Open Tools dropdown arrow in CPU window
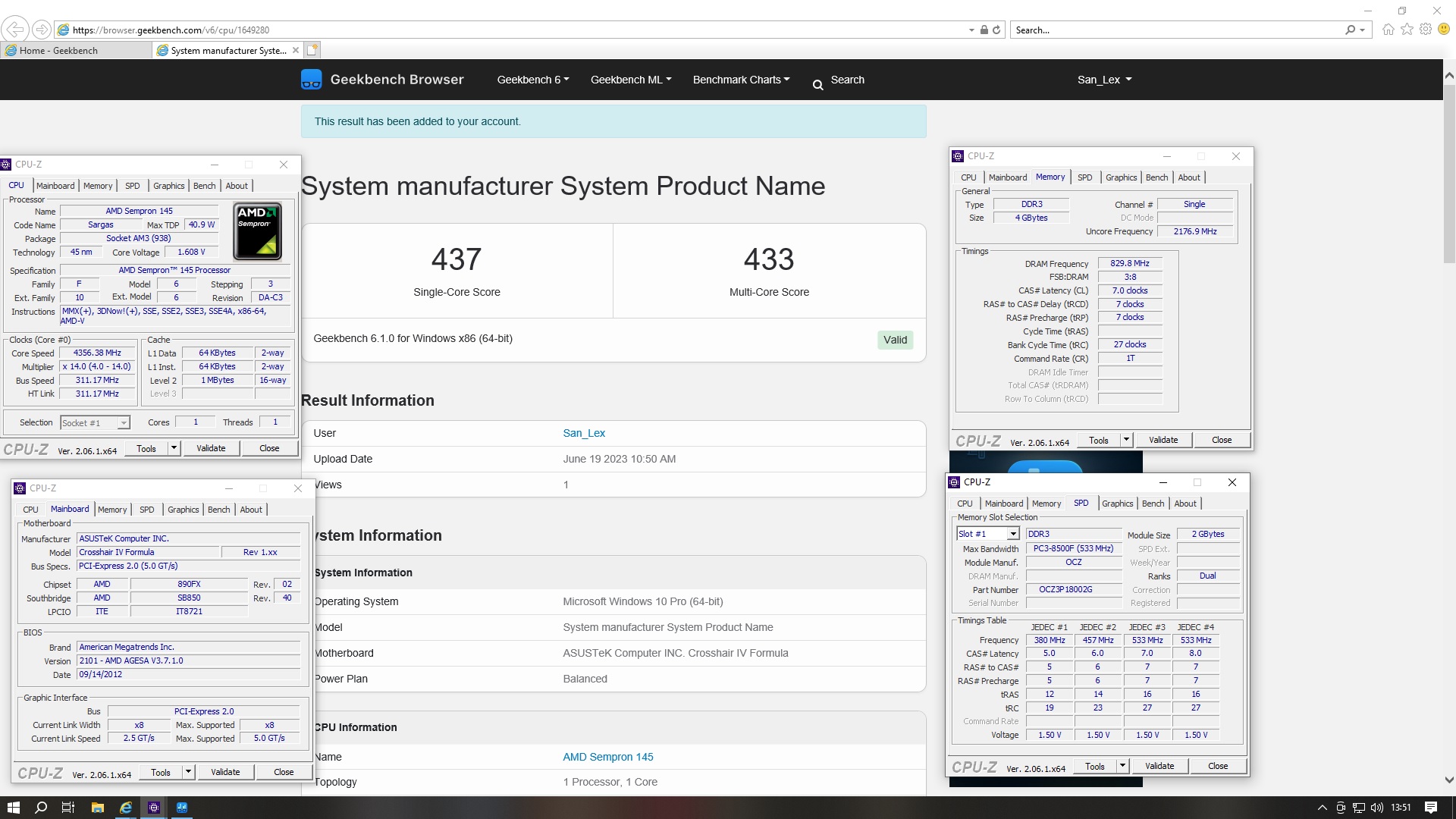Viewport: 1456px width, 819px height. coord(174,448)
